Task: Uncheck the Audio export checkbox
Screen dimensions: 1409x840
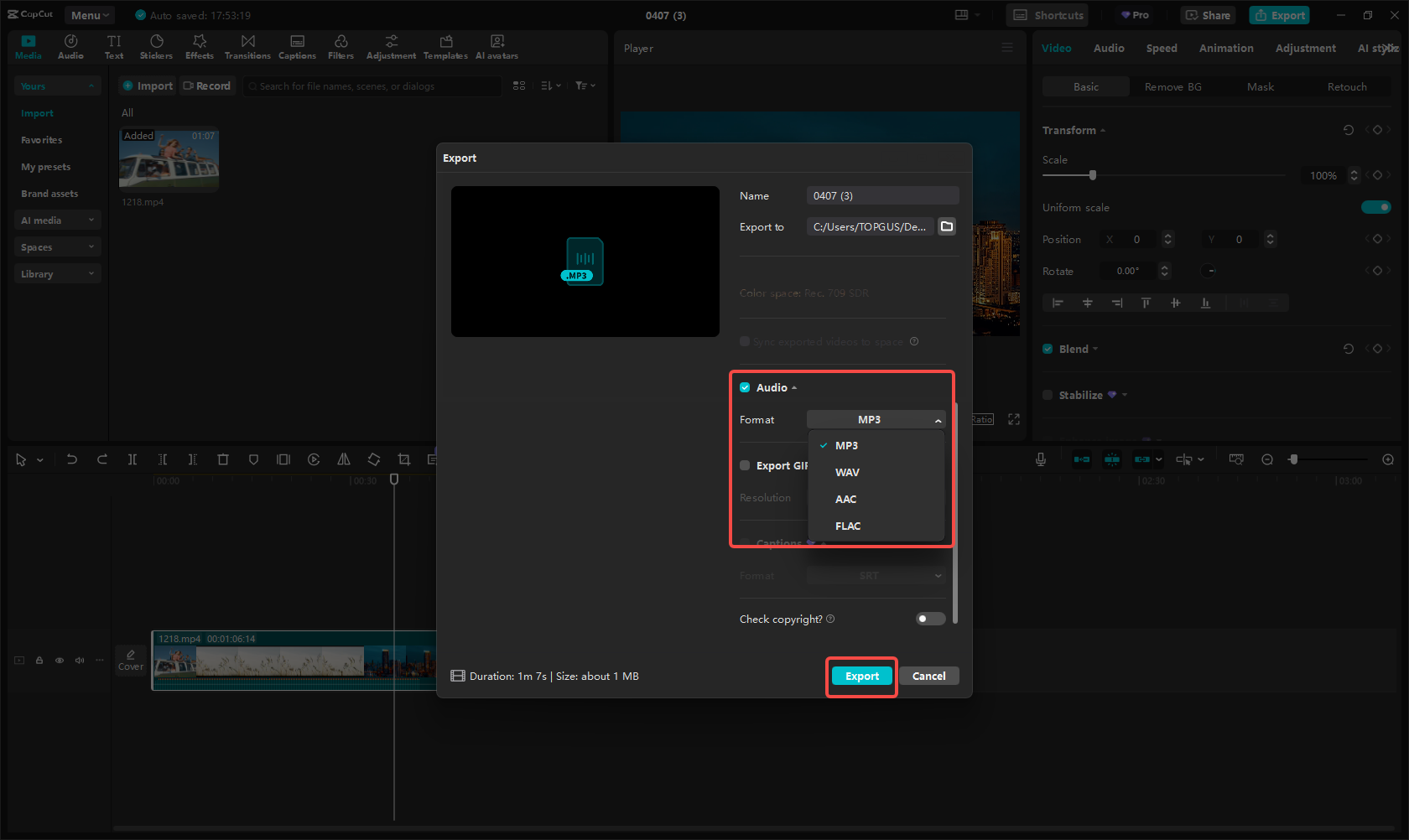Action: coord(745,387)
